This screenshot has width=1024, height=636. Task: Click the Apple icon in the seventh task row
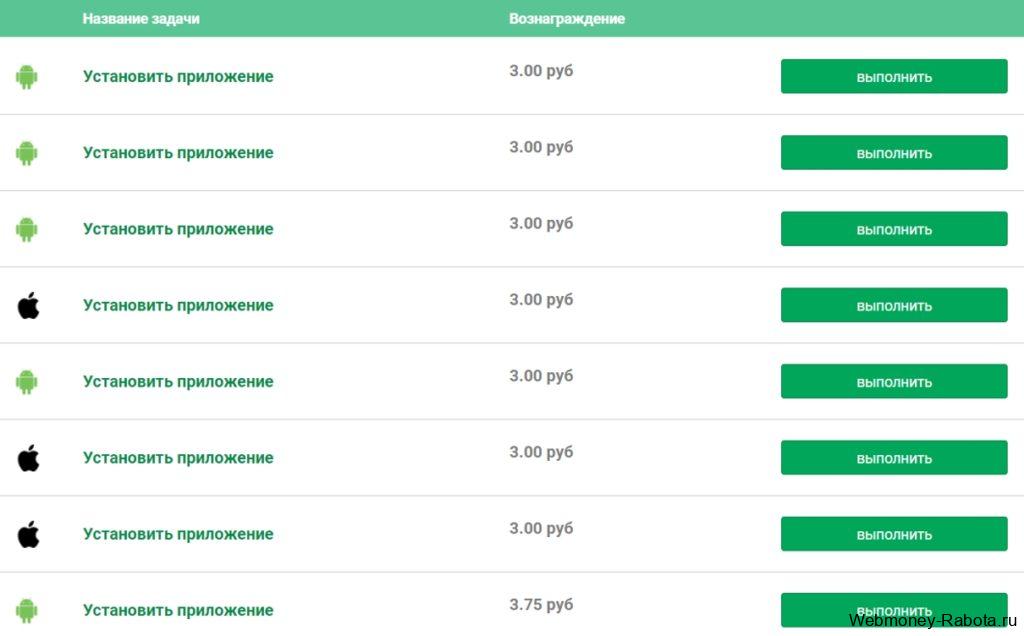point(28,534)
